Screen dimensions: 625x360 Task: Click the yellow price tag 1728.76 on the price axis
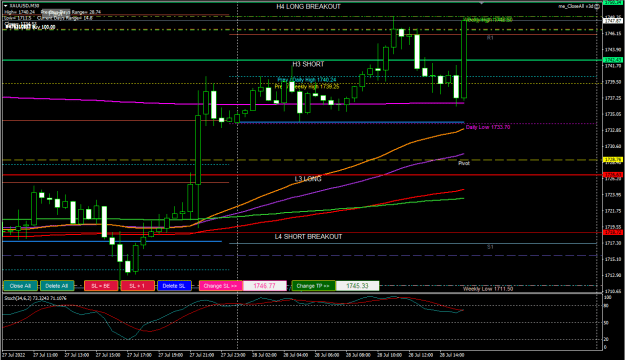[613, 160]
